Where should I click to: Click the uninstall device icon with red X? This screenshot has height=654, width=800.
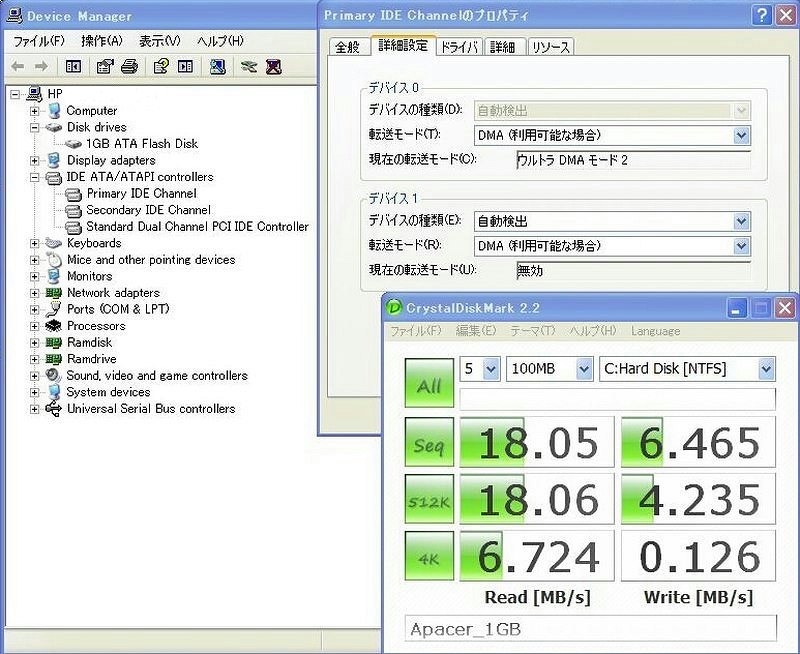[273, 66]
